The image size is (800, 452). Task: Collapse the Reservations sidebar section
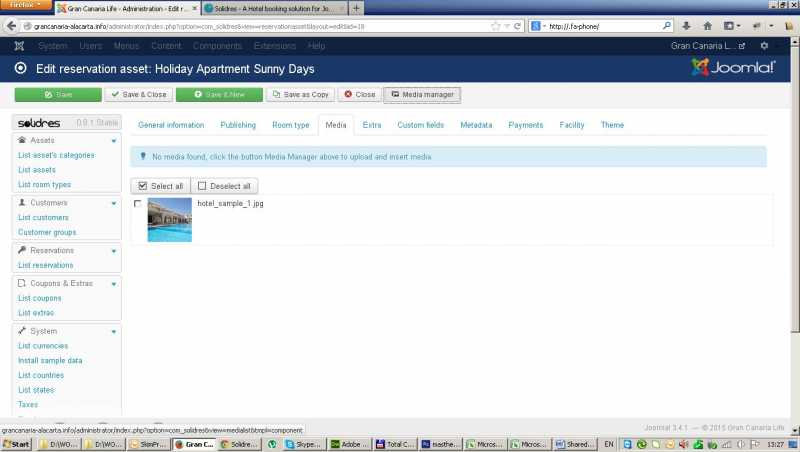tap(114, 250)
